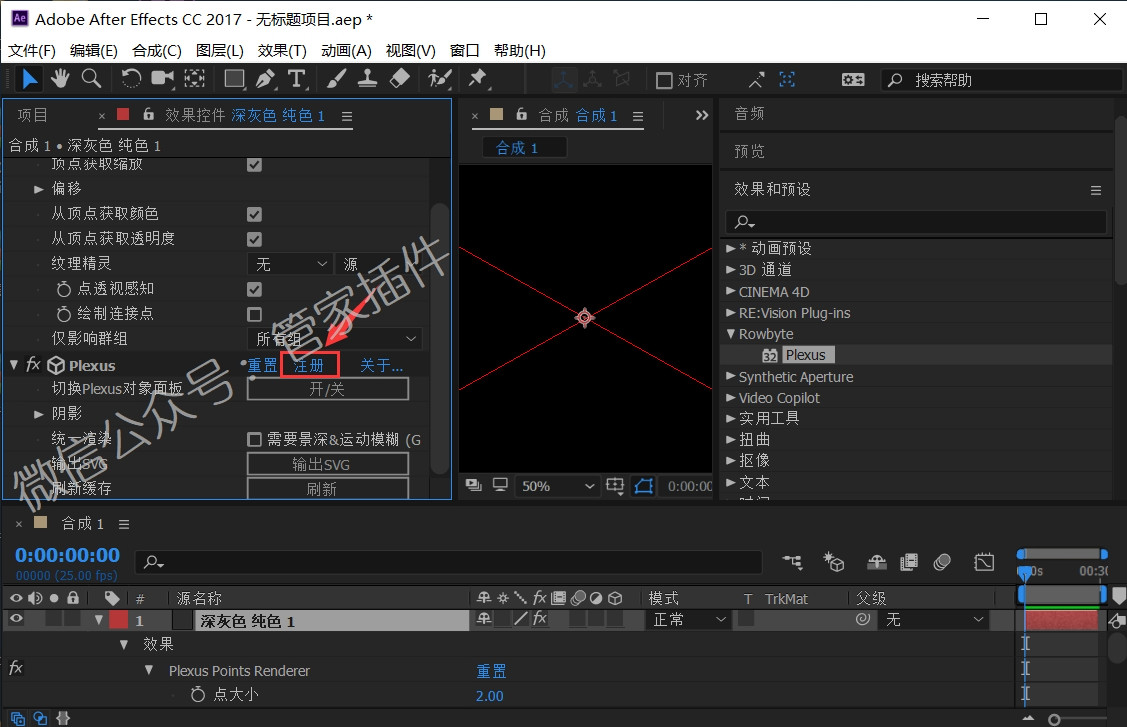
Task: Open the 仅影响群组 dropdown
Action: click(x=336, y=339)
